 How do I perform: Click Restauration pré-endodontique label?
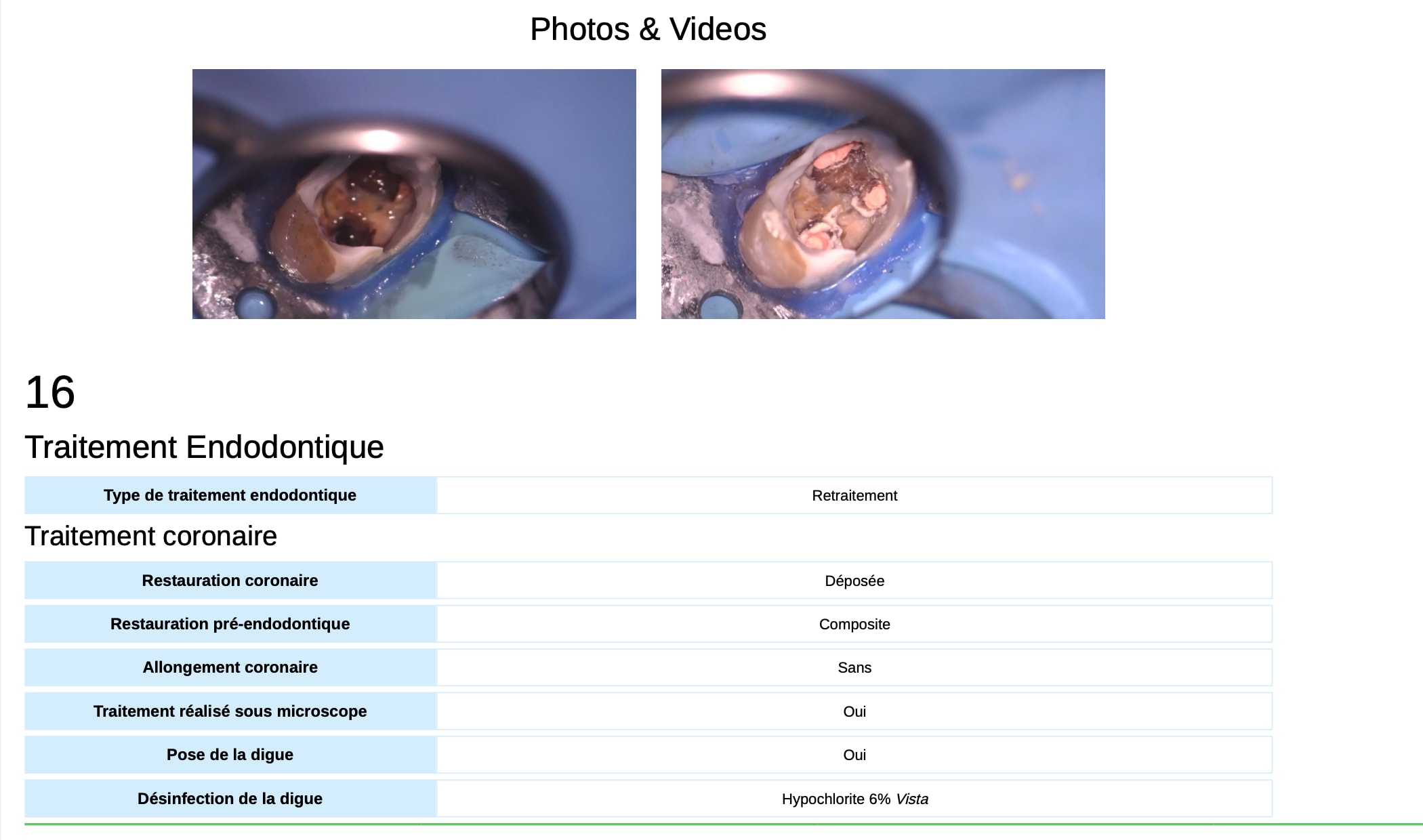(x=230, y=624)
